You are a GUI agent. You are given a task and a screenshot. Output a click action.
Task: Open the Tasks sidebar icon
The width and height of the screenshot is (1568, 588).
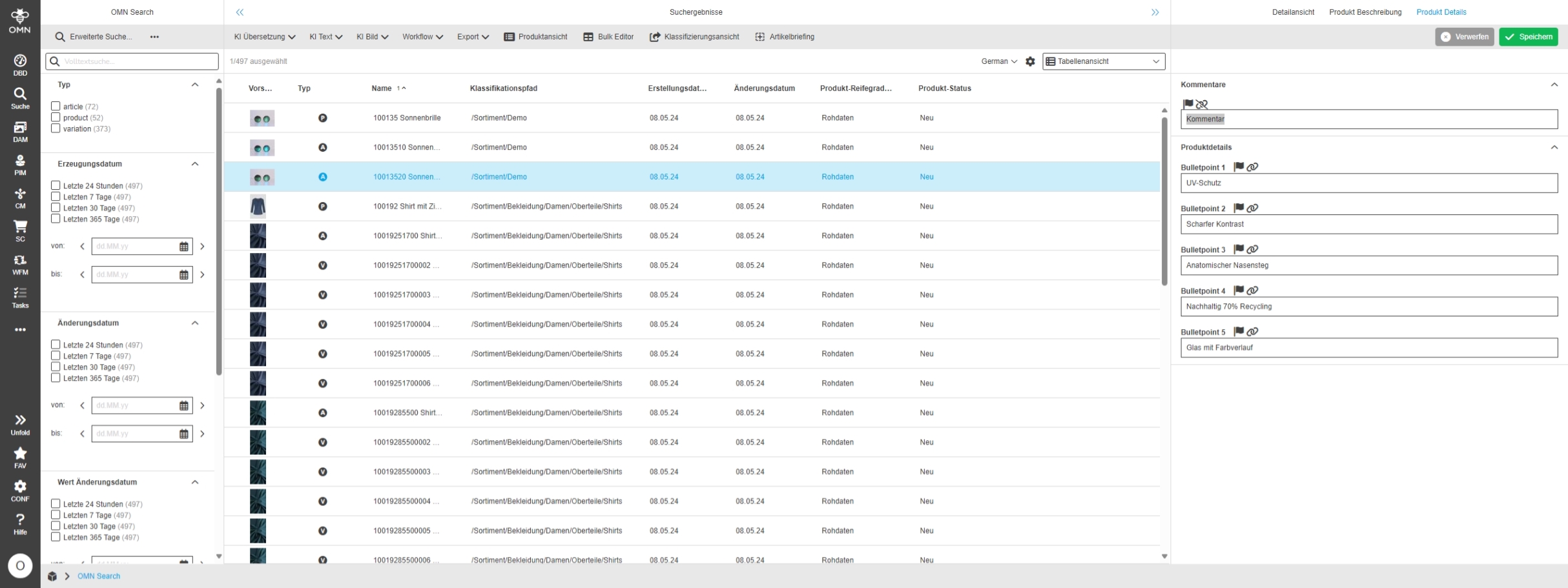(20, 298)
